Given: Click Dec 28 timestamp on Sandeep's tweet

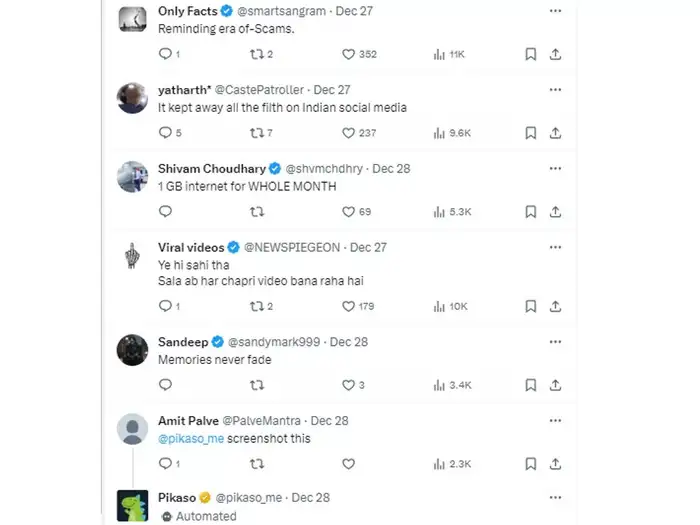Looking at the screenshot, I should [x=349, y=341].
